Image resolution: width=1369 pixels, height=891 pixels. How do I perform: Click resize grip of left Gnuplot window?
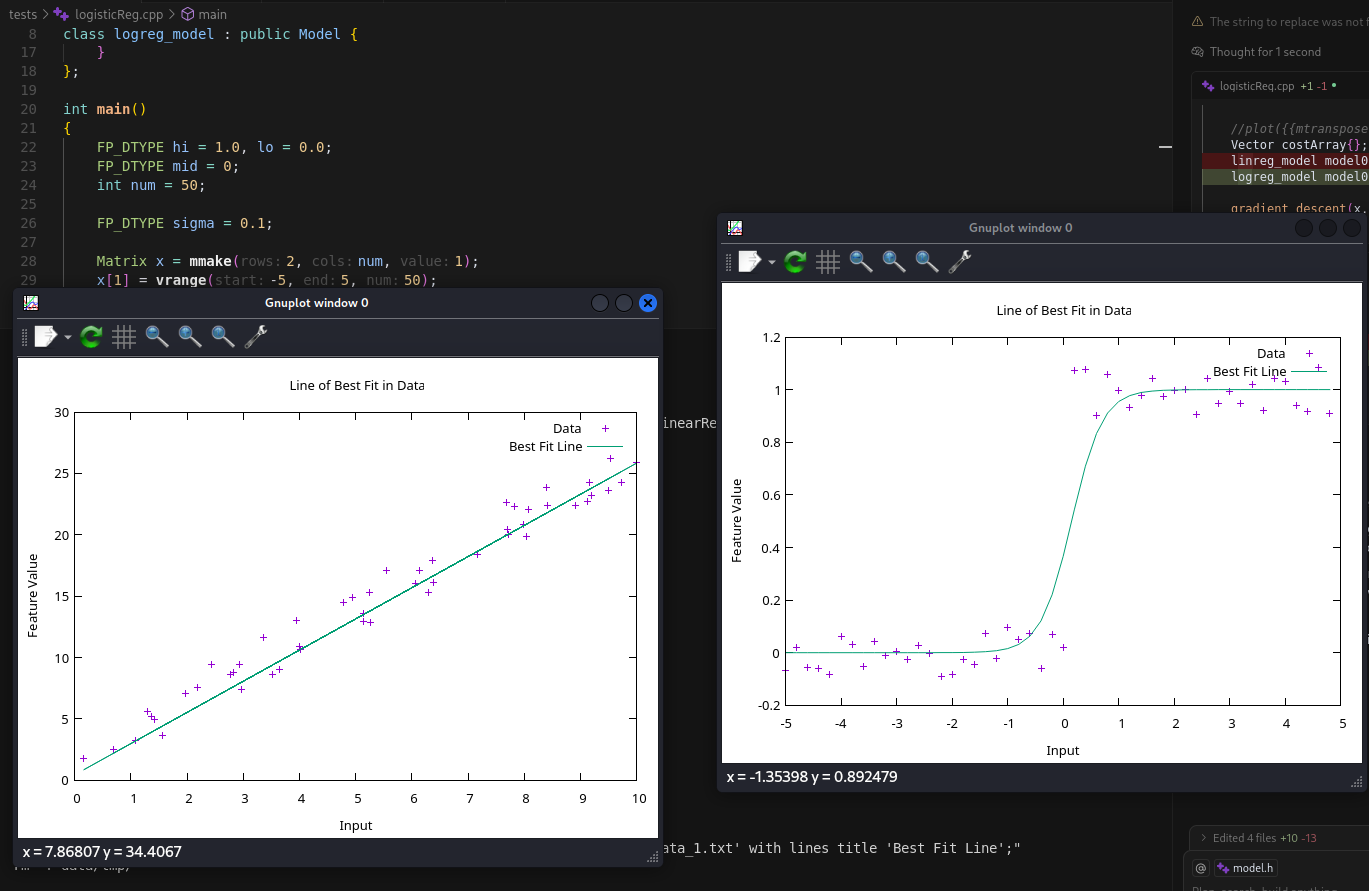(x=653, y=856)
